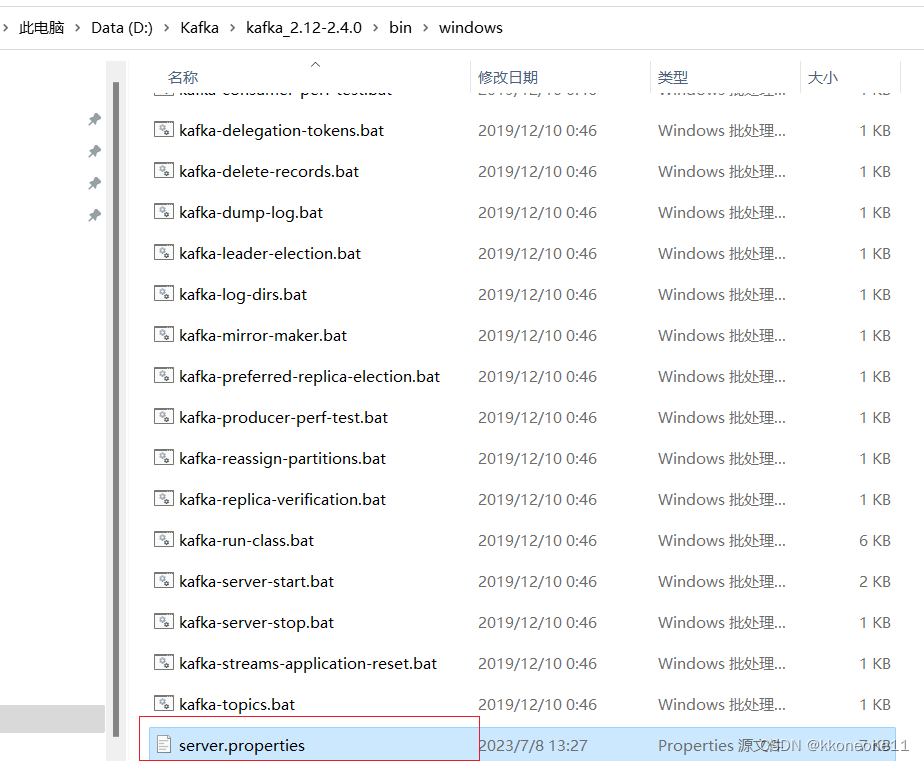Select the kafka-replica-verification.bat file name
Image resolution: width=924 pixels, height=761 pixels.
(x=283, y=499)
